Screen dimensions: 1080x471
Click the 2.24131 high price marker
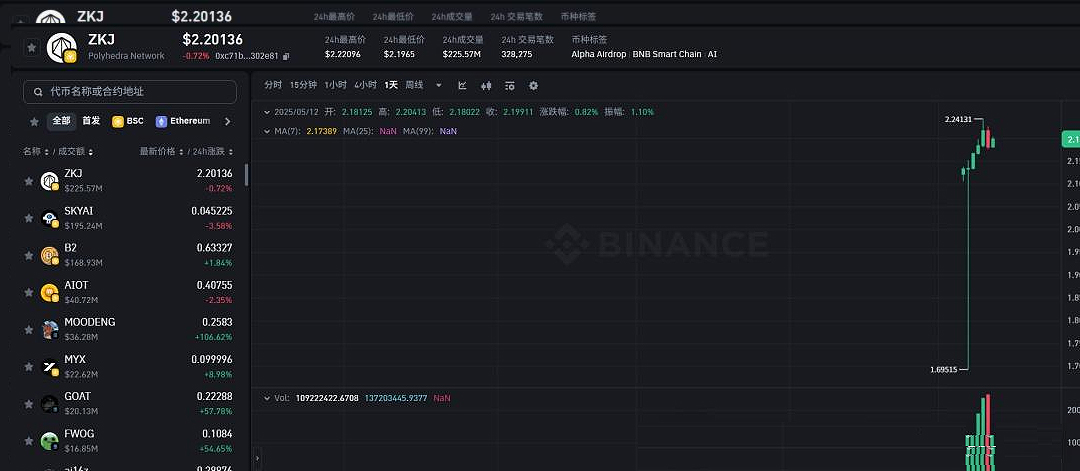(x=958, y=119)
